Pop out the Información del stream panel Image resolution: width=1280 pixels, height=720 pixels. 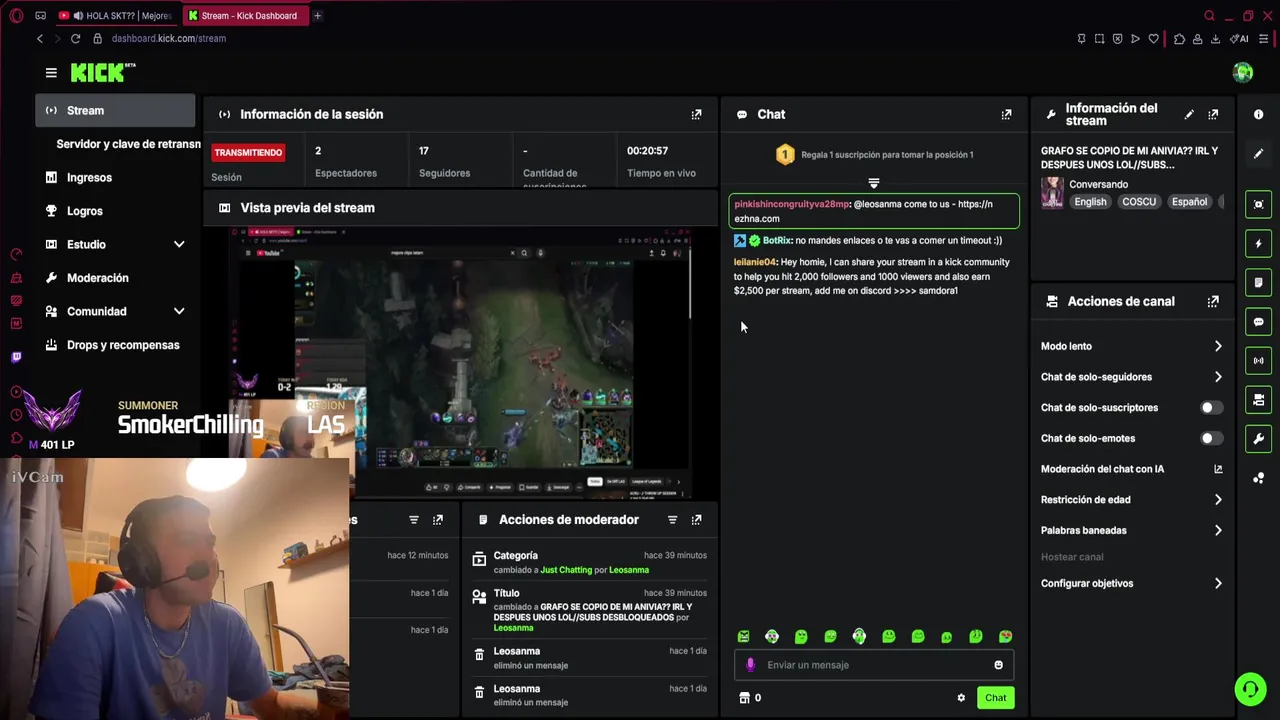pos(1213,114)
